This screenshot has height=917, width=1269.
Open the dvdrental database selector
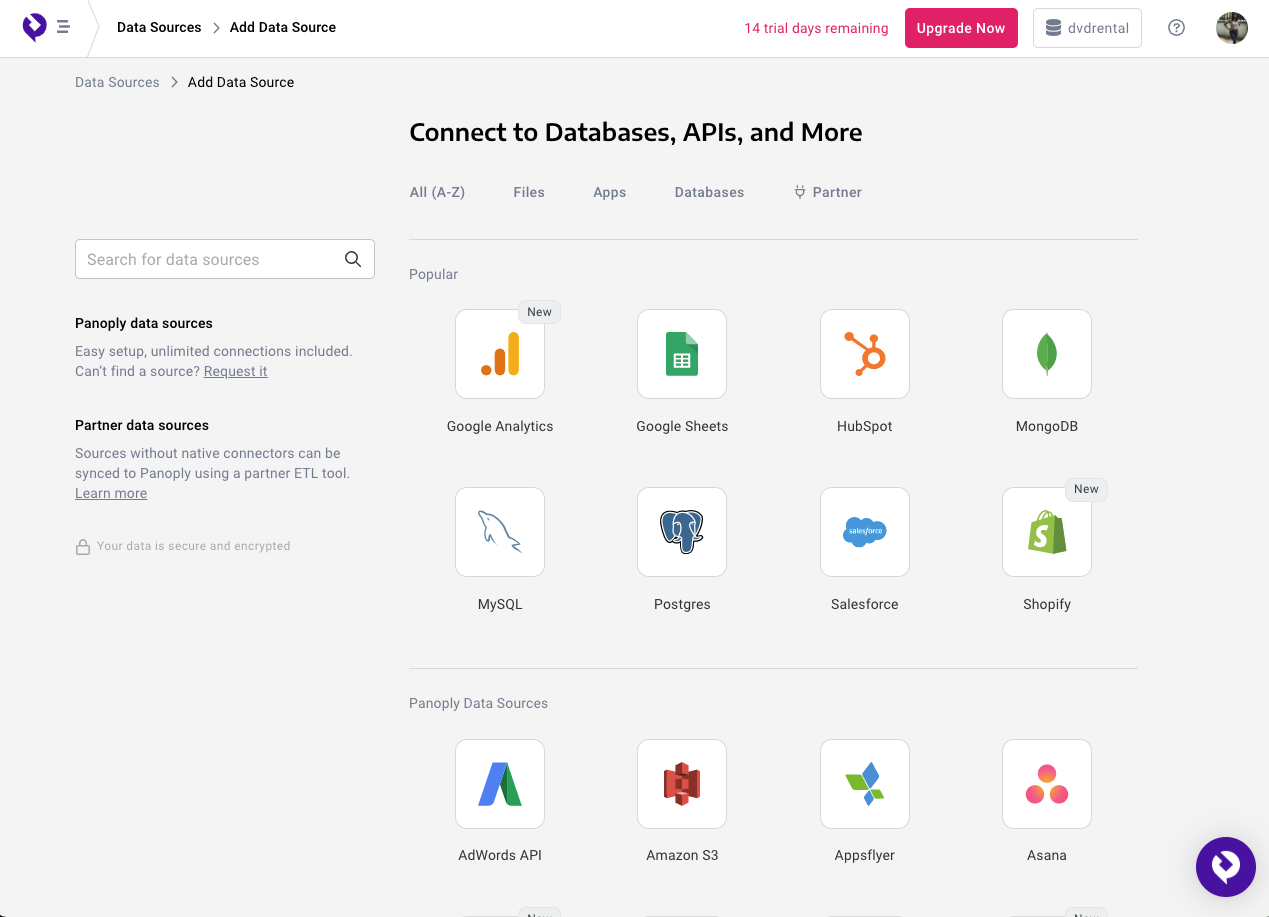1087,28
